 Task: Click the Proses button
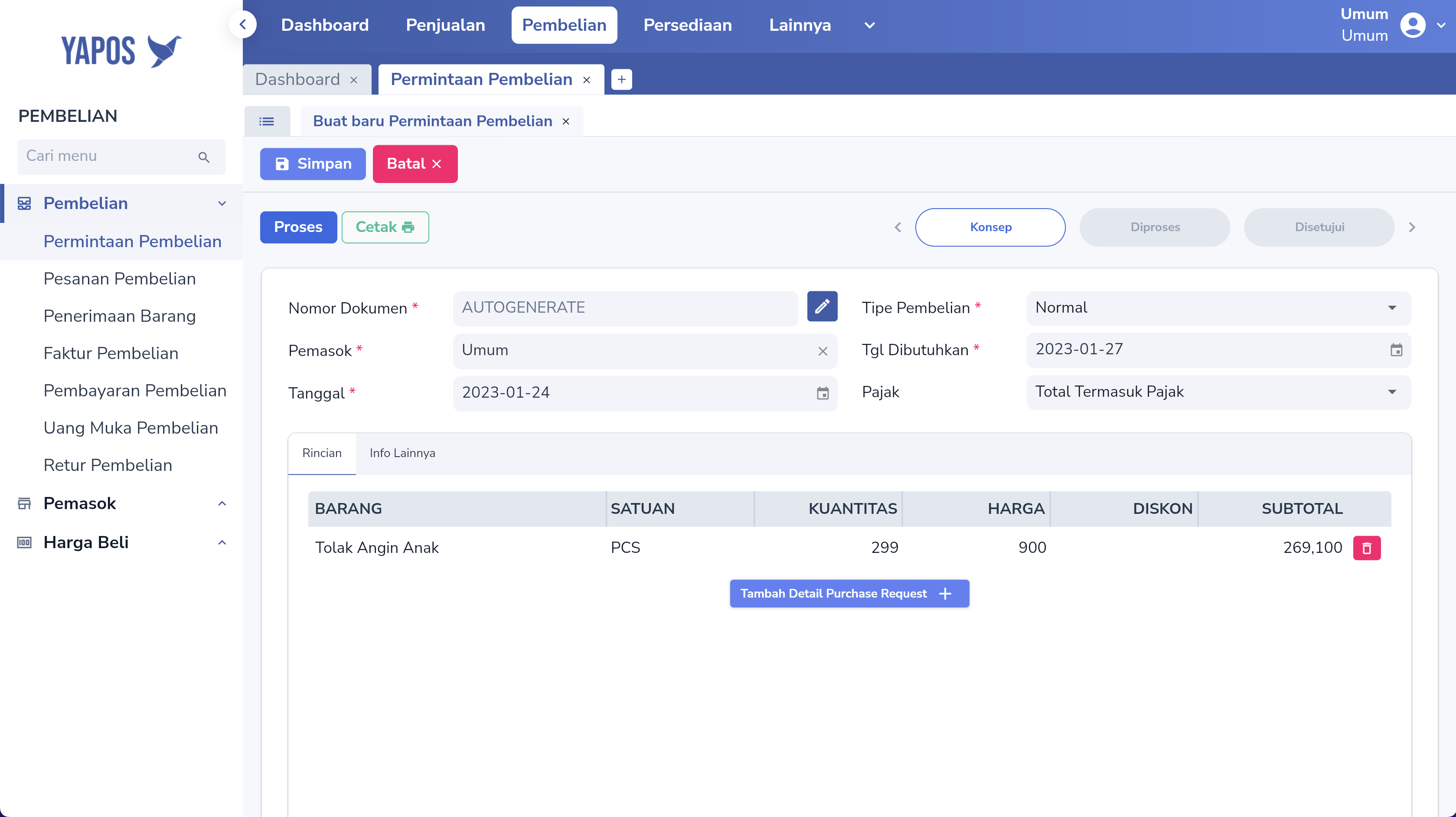tap(298, 227)
